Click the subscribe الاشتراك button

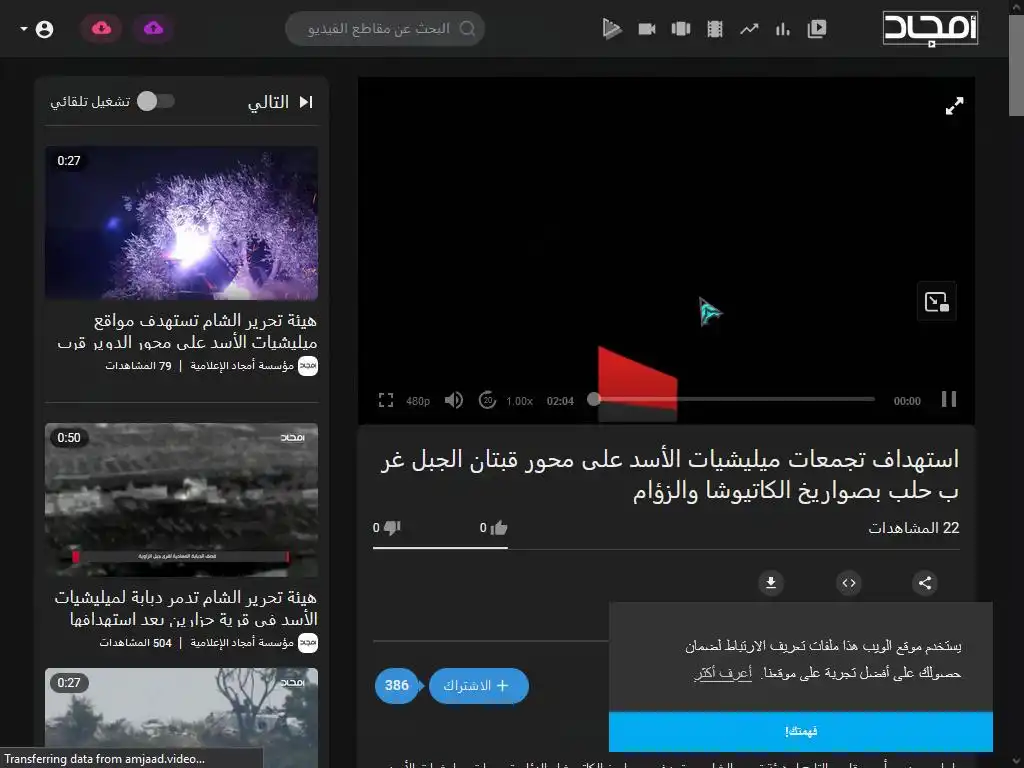click(x=479, y=686)
